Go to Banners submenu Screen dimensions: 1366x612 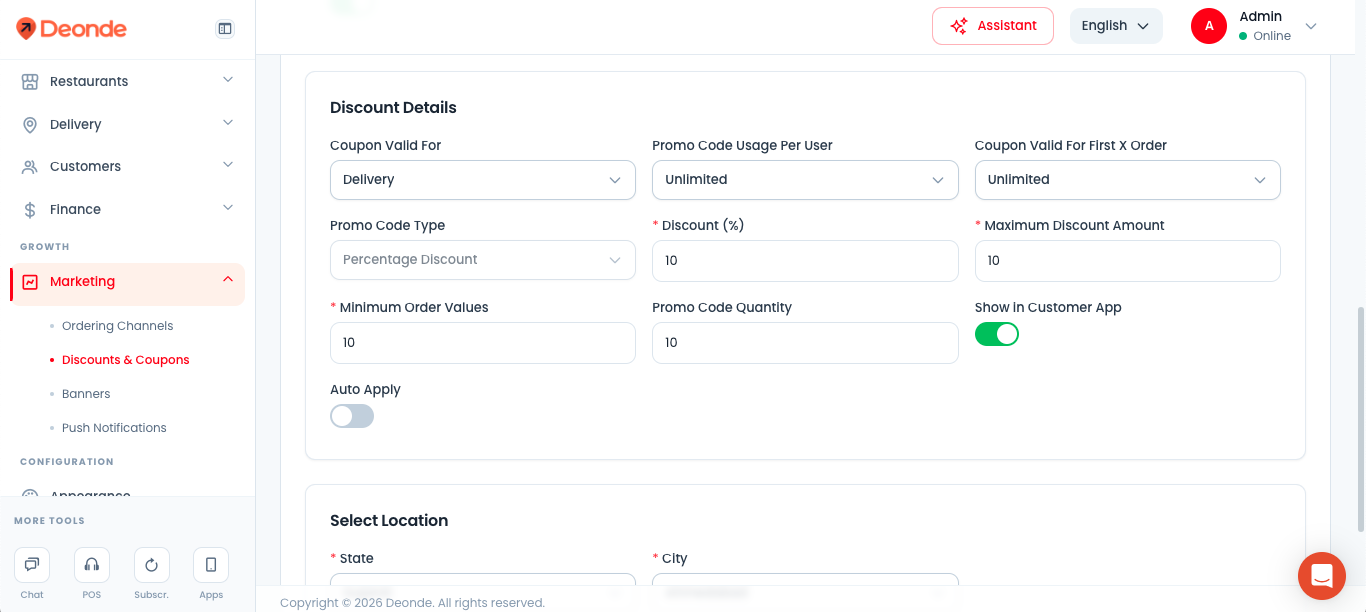[x=86, y=394]
